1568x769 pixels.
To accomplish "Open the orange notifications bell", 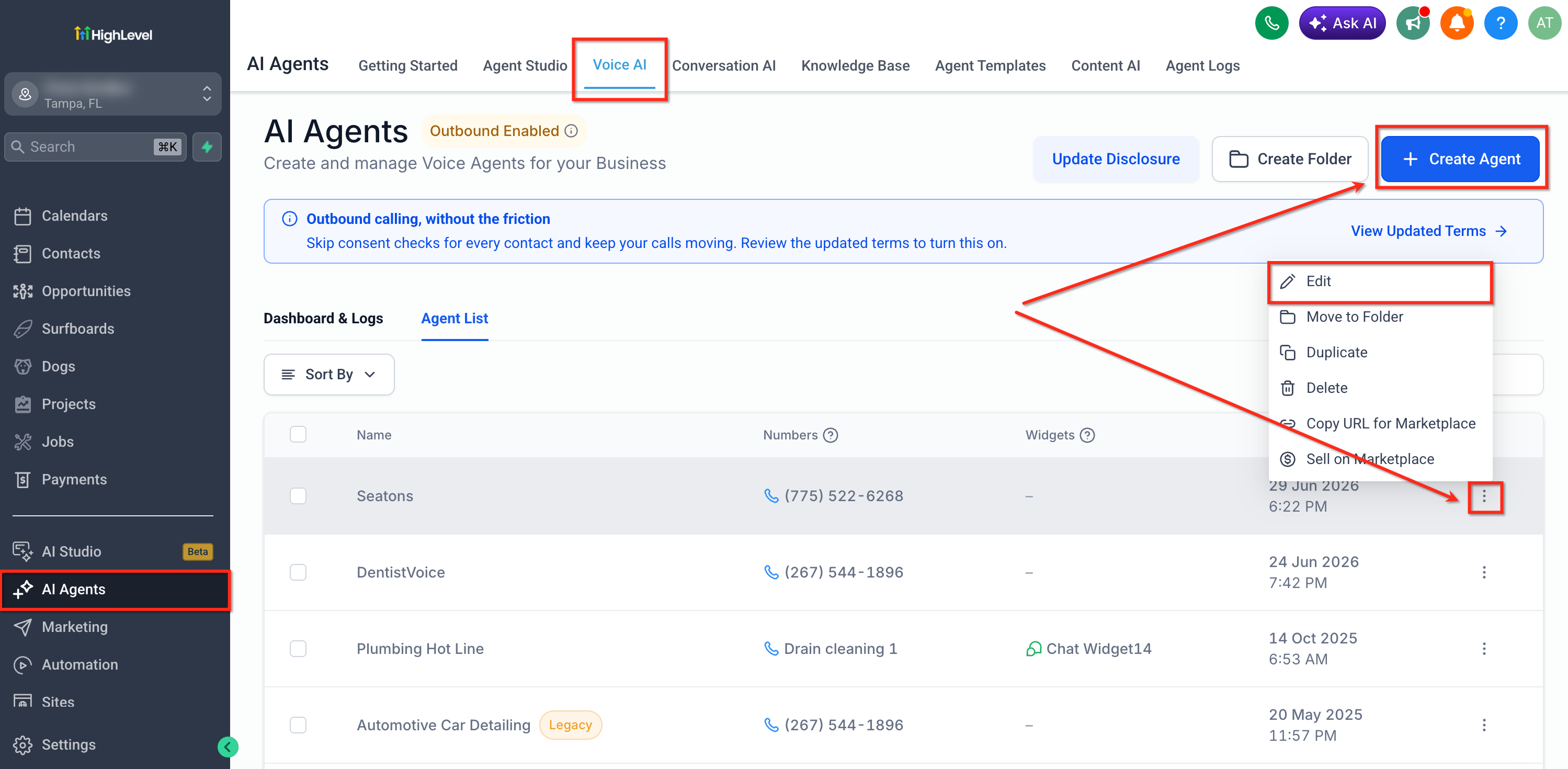I will coord(1457,23).
